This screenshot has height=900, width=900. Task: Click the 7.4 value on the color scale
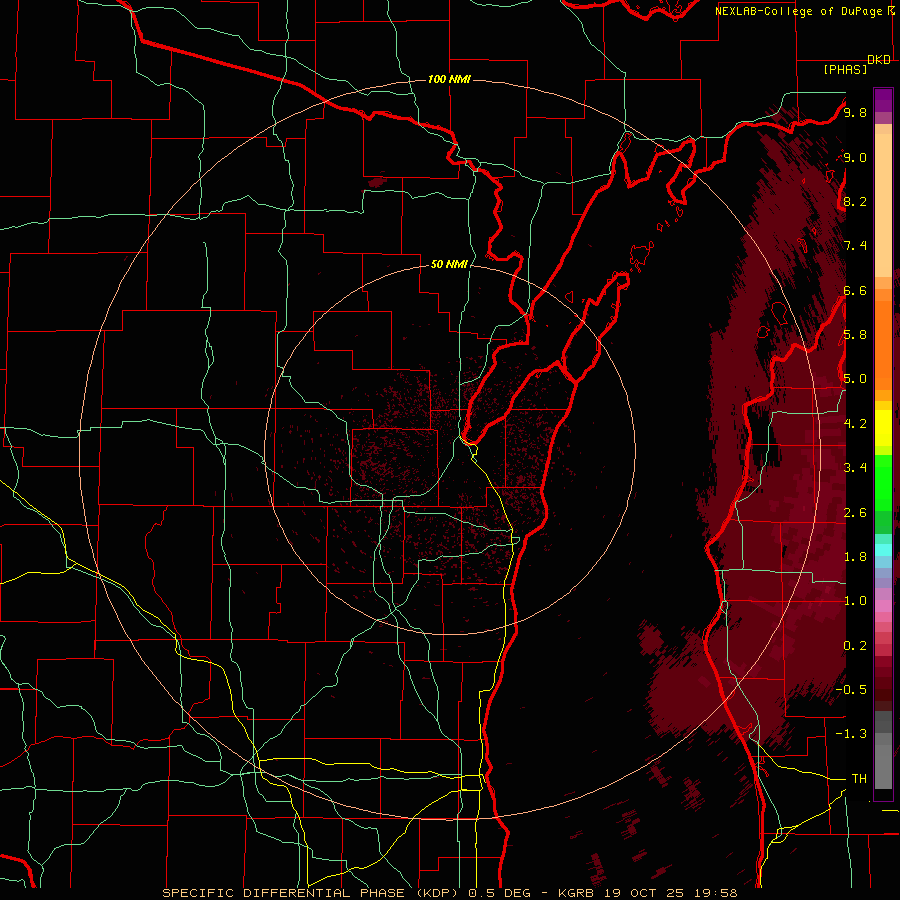855,246
